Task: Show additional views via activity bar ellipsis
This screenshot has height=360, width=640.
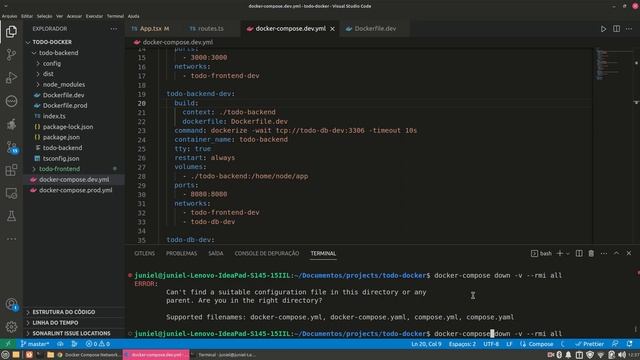Action: 11,239
